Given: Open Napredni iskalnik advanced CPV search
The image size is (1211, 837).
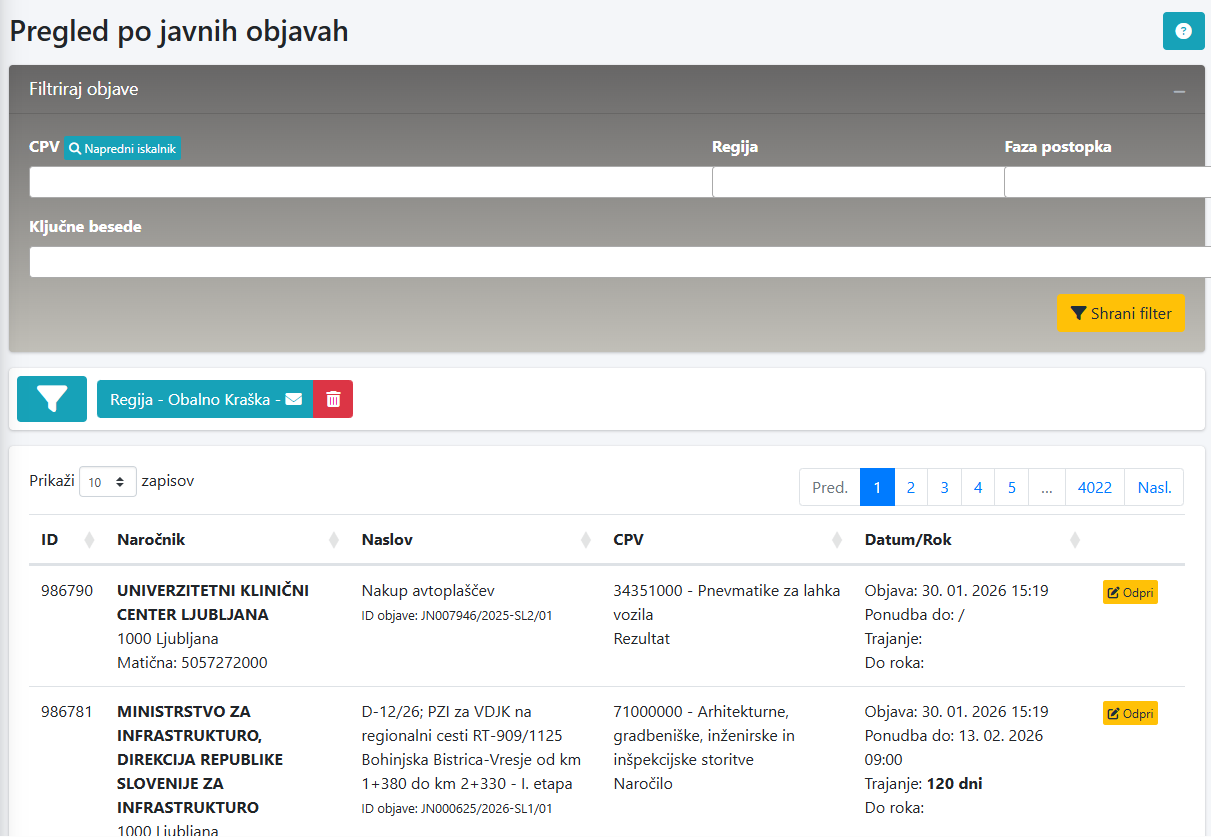Looking at the screenshot, I should click(x=123, y=148).
